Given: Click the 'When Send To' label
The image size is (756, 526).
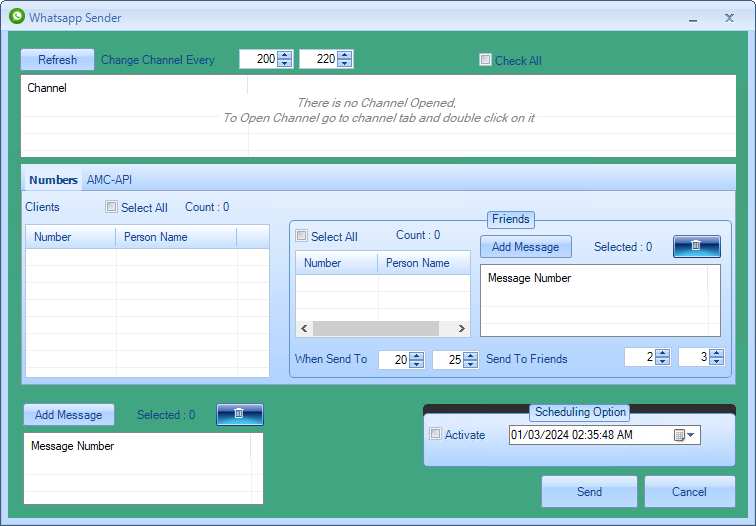Looking at the screenshot, I should (331, 359).
